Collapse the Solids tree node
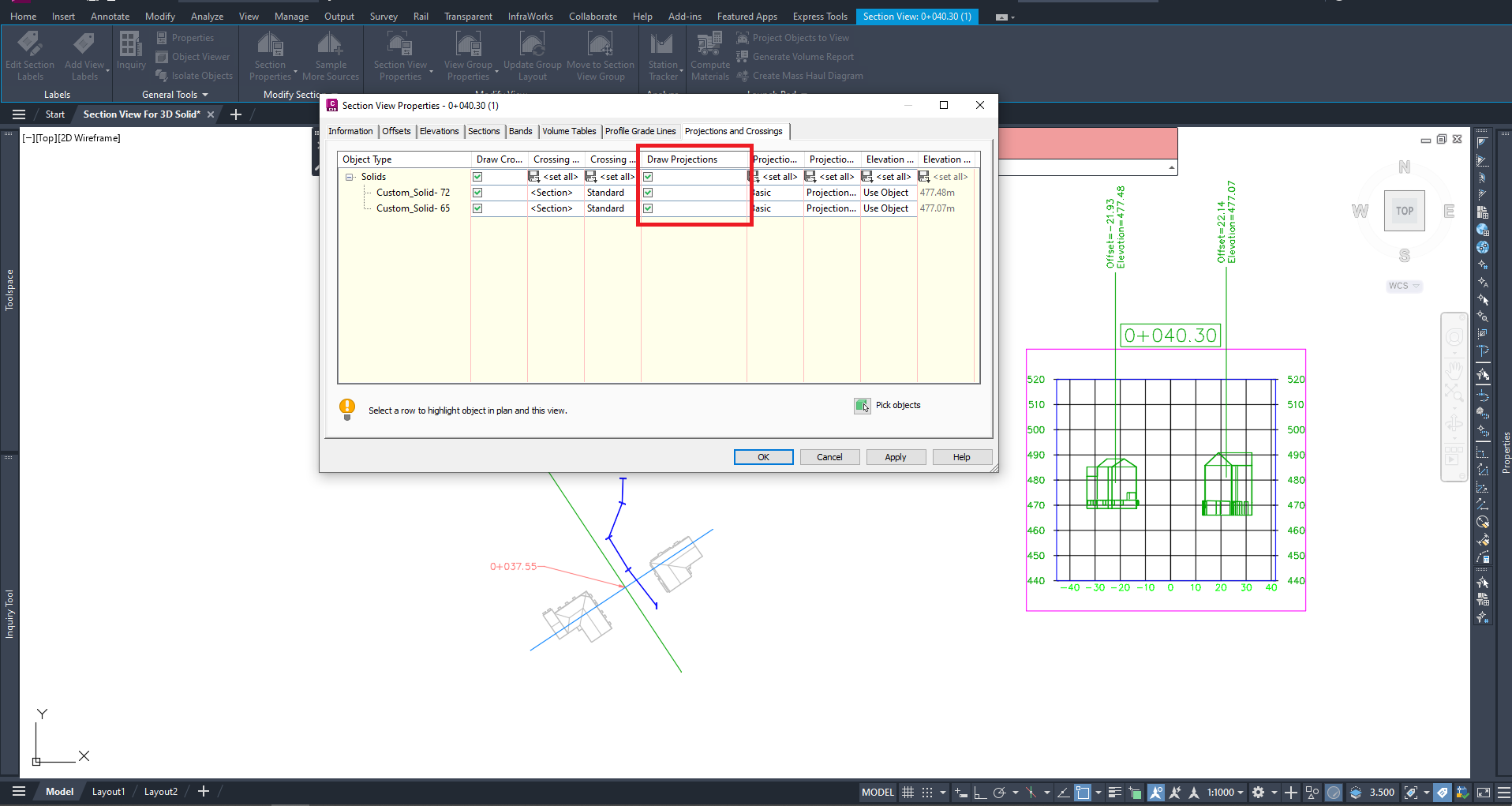1512x806 pixels. coord(350,177)
